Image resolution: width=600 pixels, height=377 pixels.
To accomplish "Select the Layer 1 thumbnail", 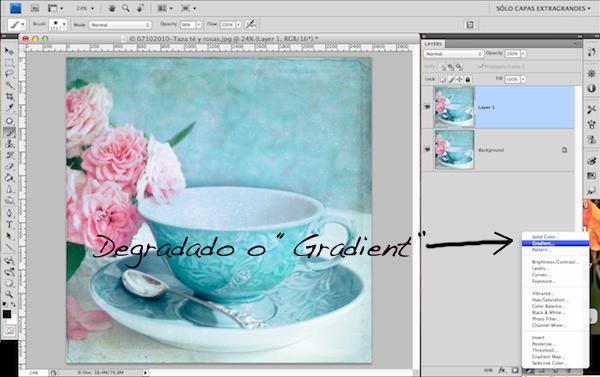I will (x=454, y=107).
